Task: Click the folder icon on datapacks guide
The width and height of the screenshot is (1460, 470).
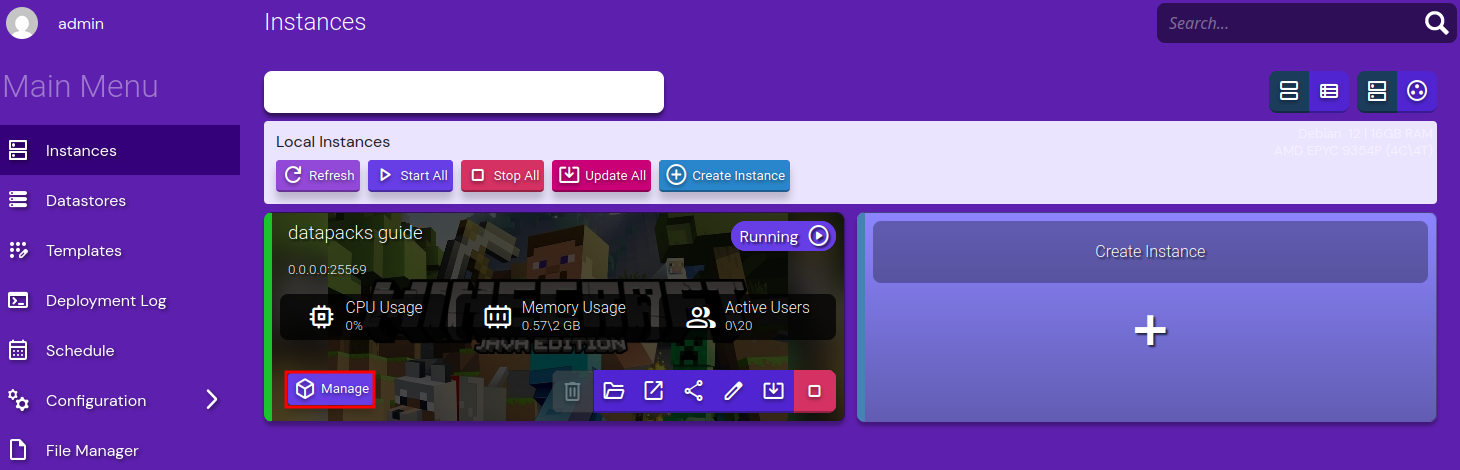Action: [x=614, y=391]
